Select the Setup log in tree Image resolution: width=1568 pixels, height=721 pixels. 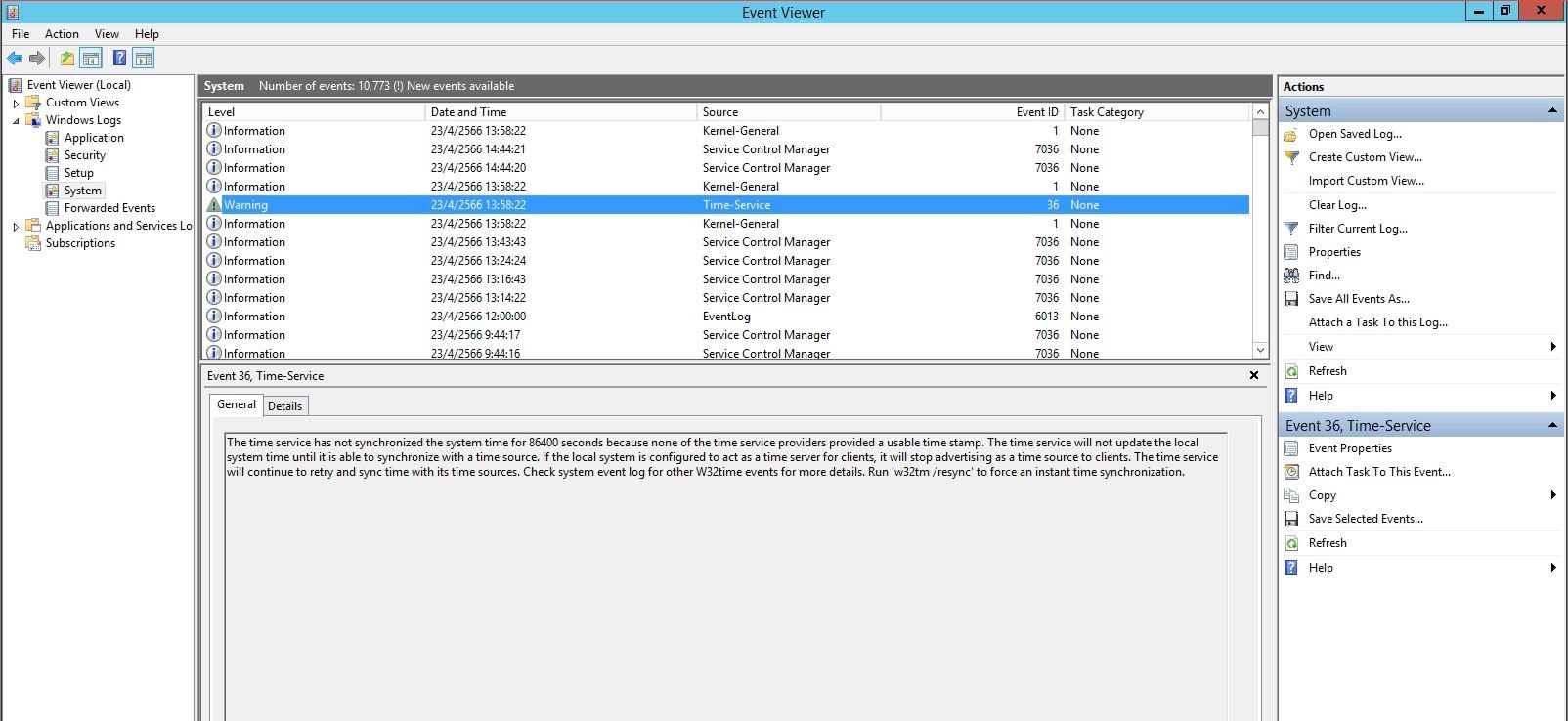[78, 173]
